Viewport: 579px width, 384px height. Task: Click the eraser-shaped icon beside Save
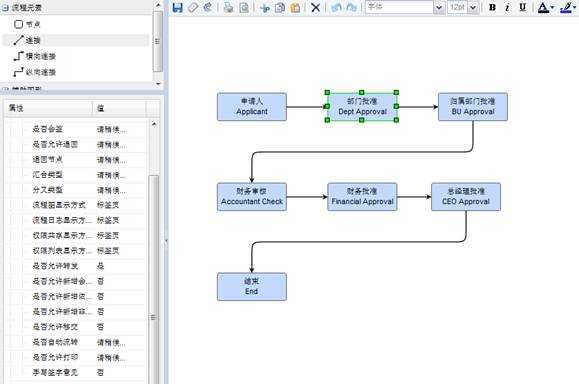coord(193,7)
